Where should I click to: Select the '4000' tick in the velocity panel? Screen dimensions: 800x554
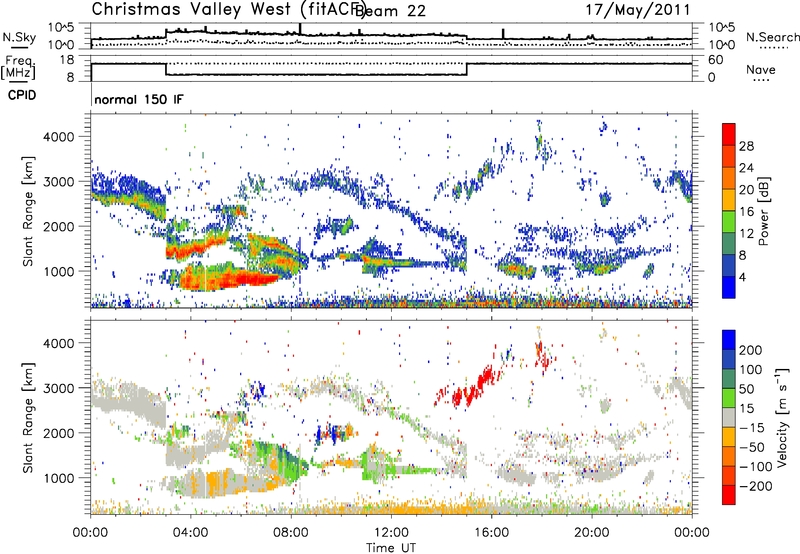point(59,343)
